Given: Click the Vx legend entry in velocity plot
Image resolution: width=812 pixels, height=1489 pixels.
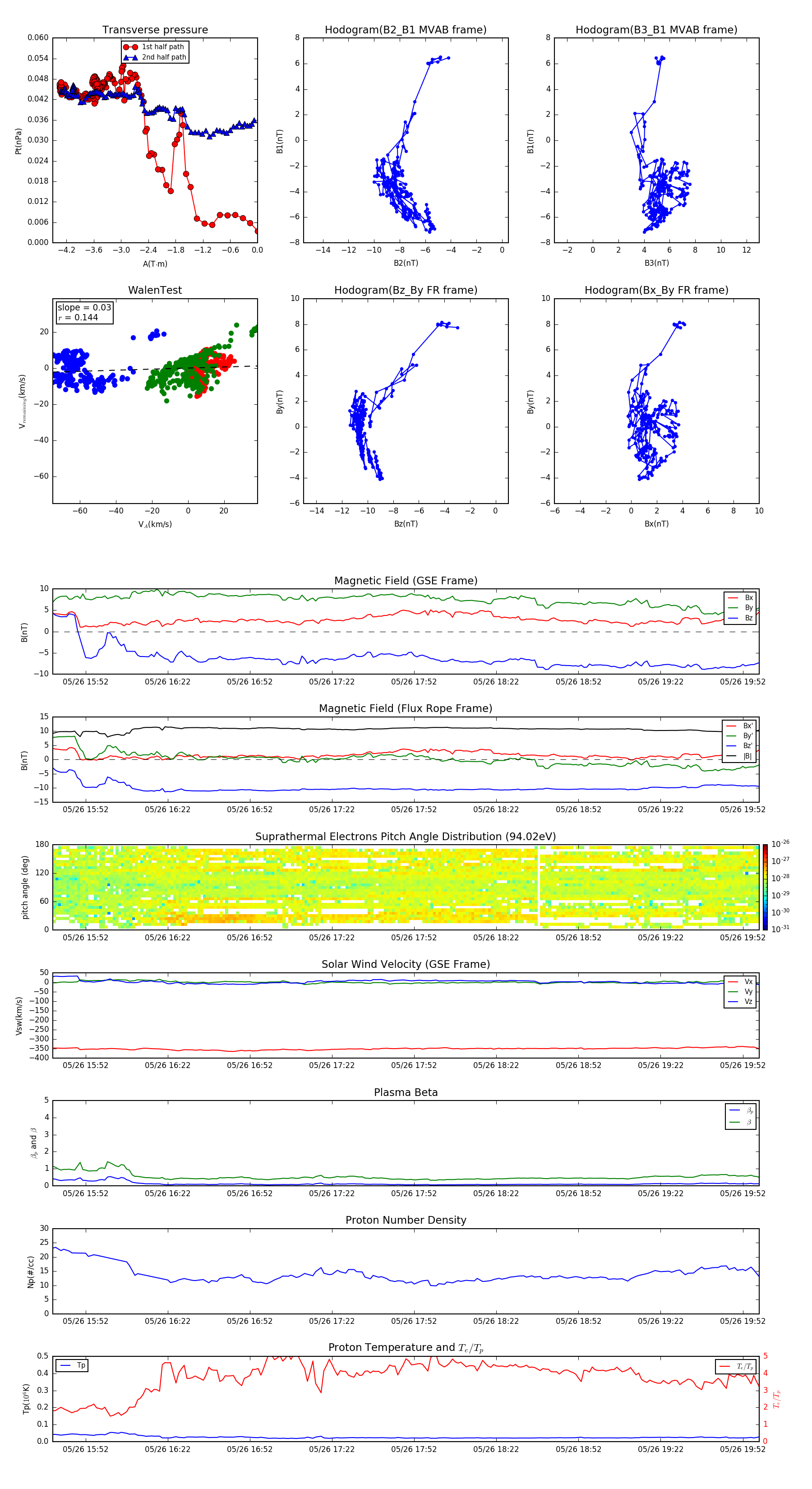Looking at the screenshot, I should [740, 982].
